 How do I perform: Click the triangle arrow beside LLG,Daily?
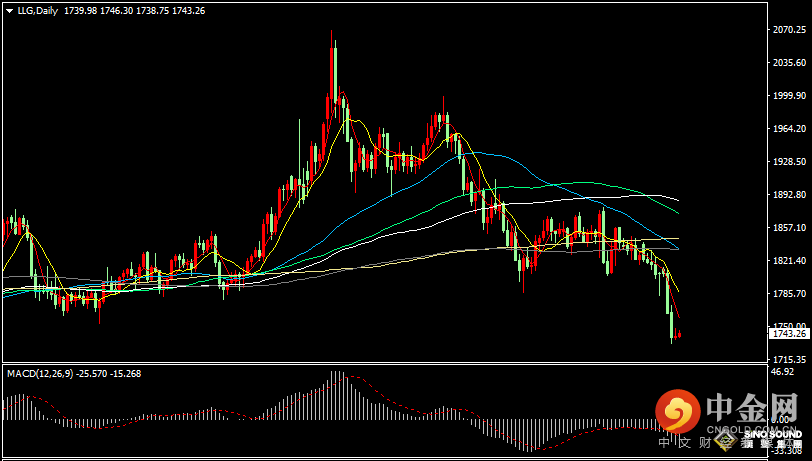pos(8,9)
